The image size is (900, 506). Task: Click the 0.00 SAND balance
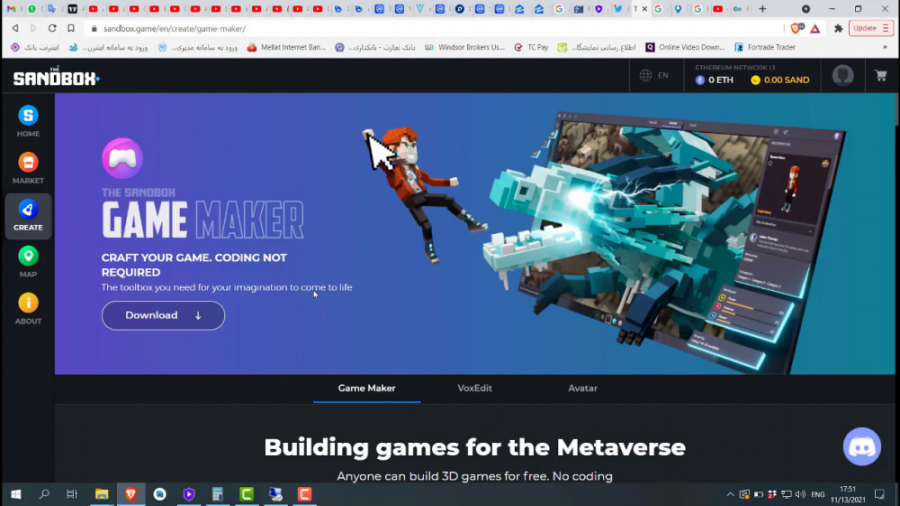[x=779, y=80]
